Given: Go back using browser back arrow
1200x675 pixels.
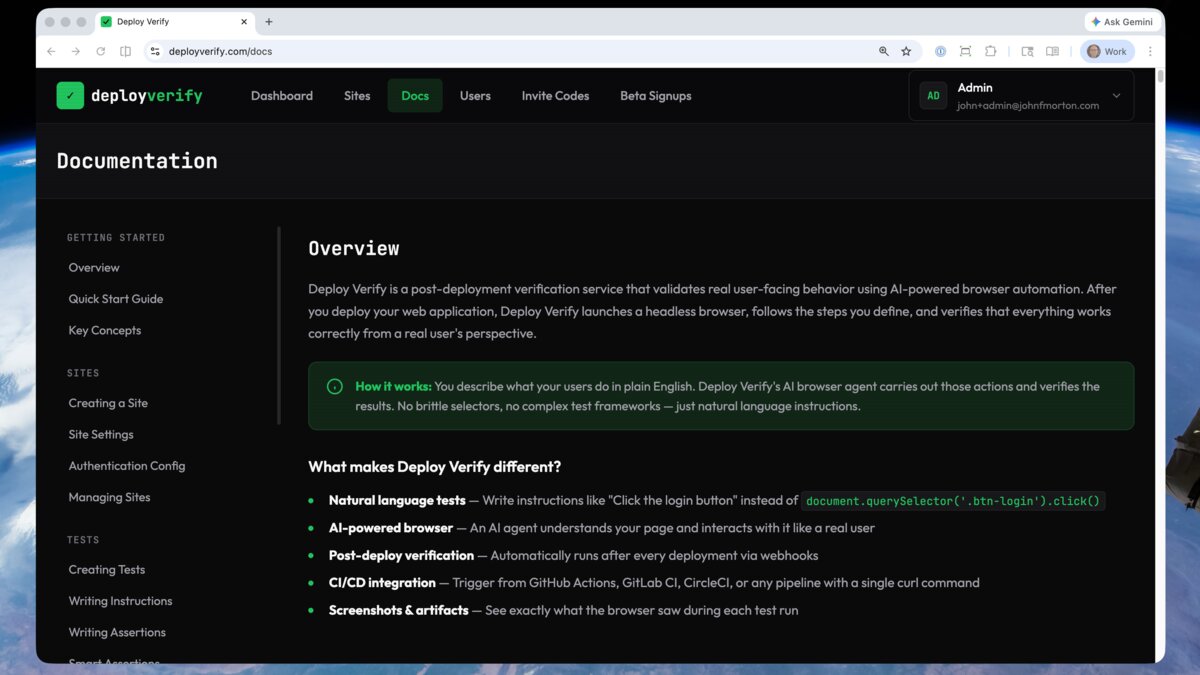Looking at the screenshot, I should click(x=51, y=51).
